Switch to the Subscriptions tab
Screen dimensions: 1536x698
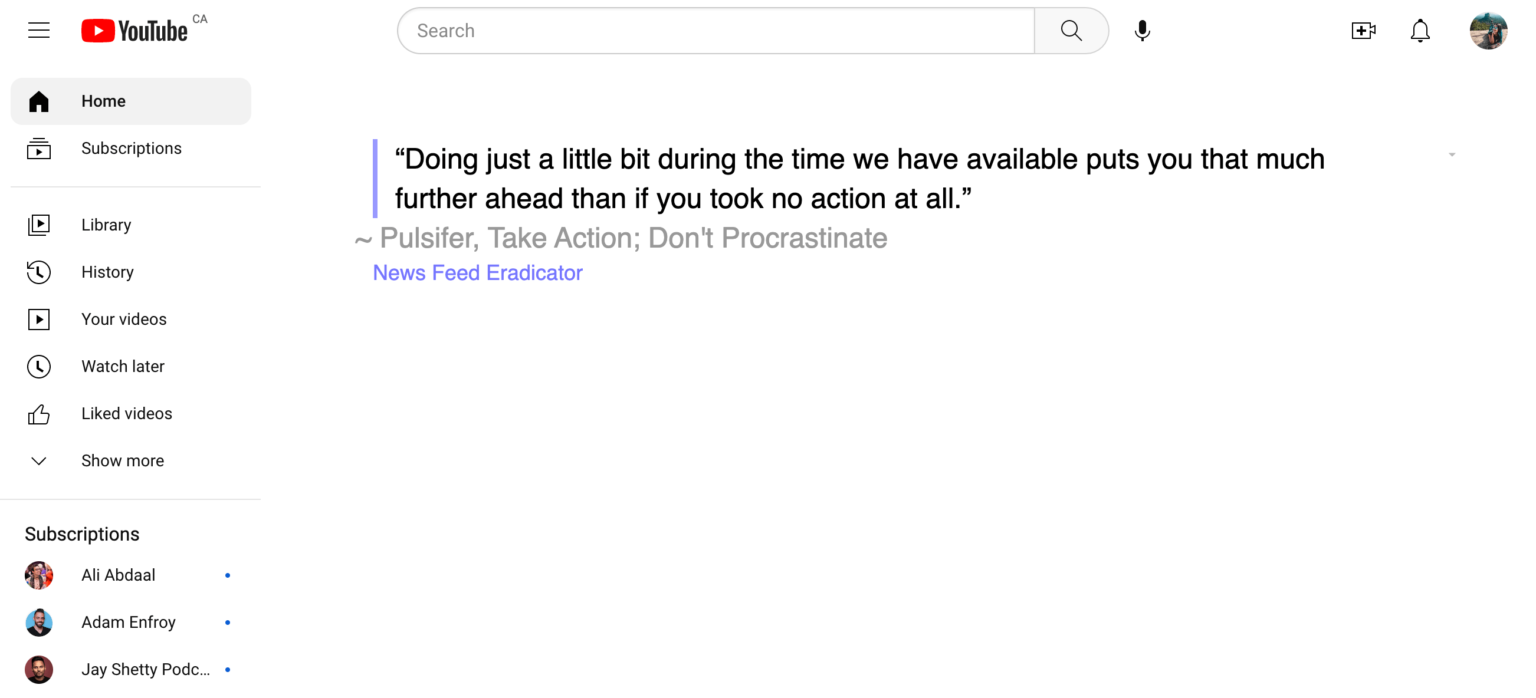[x=131, y=148]
